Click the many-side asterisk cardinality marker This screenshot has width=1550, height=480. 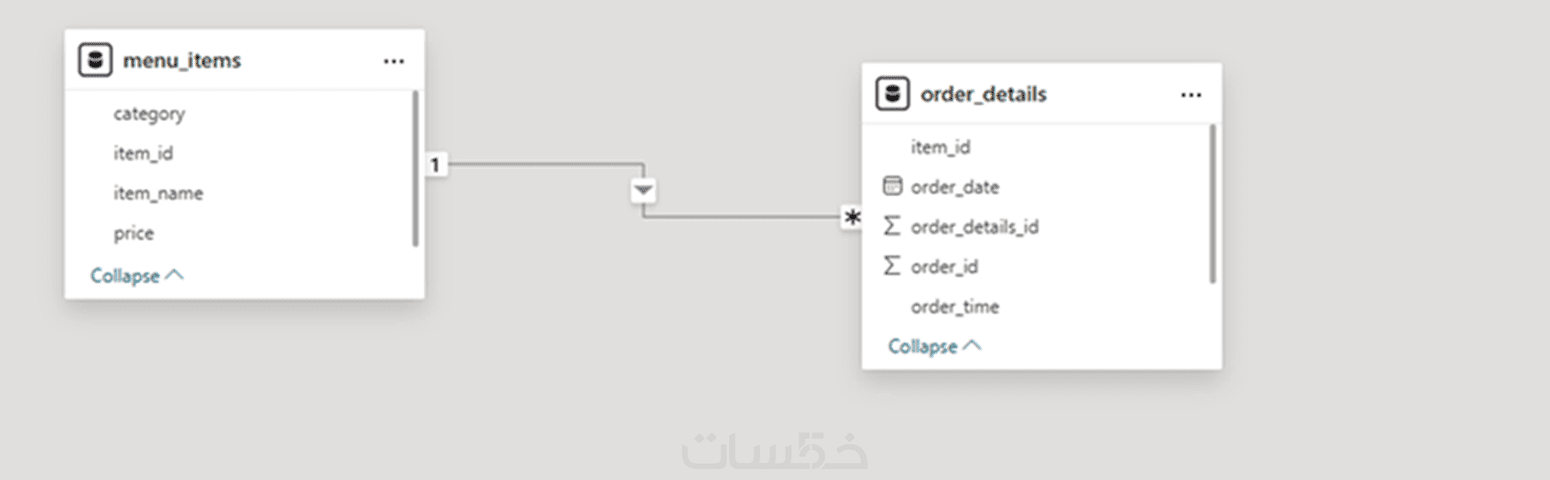point(851,218)
